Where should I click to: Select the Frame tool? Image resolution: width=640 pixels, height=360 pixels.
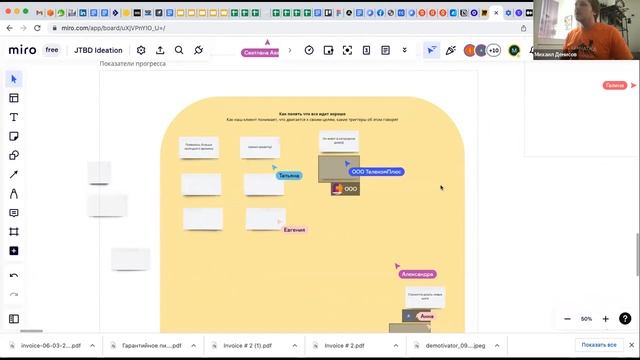coord(14,232)
